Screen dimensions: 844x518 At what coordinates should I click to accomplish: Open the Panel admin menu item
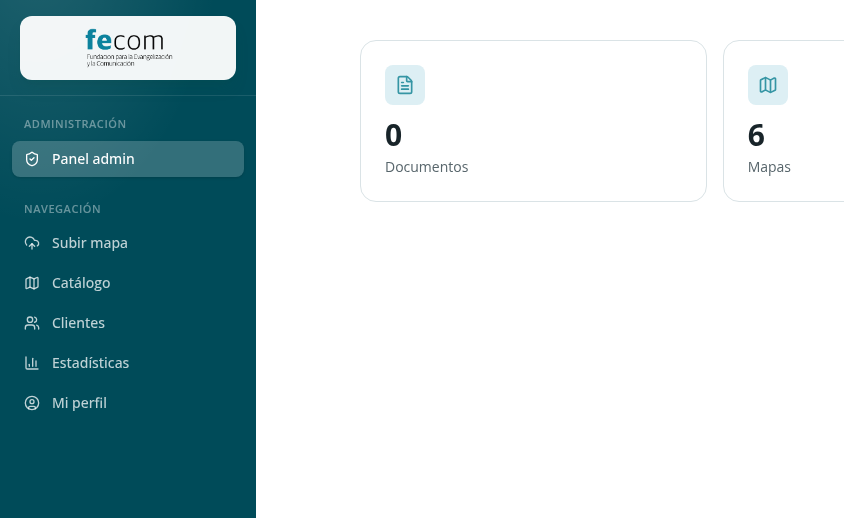(128, 159)
